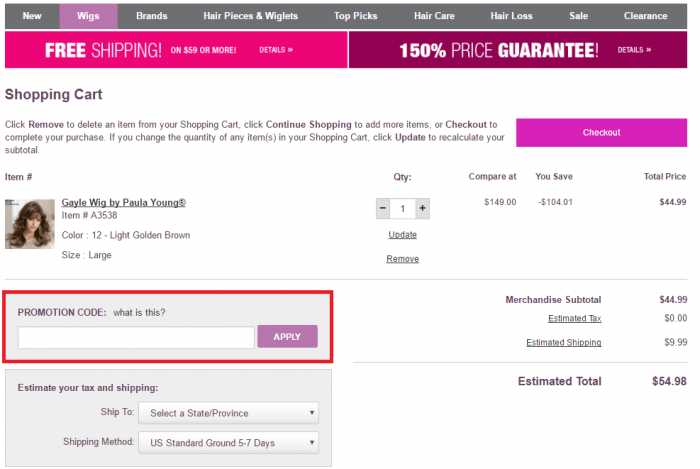Open the Estimated Shipping link
700x469 pixels.
[x=564, y=343]
